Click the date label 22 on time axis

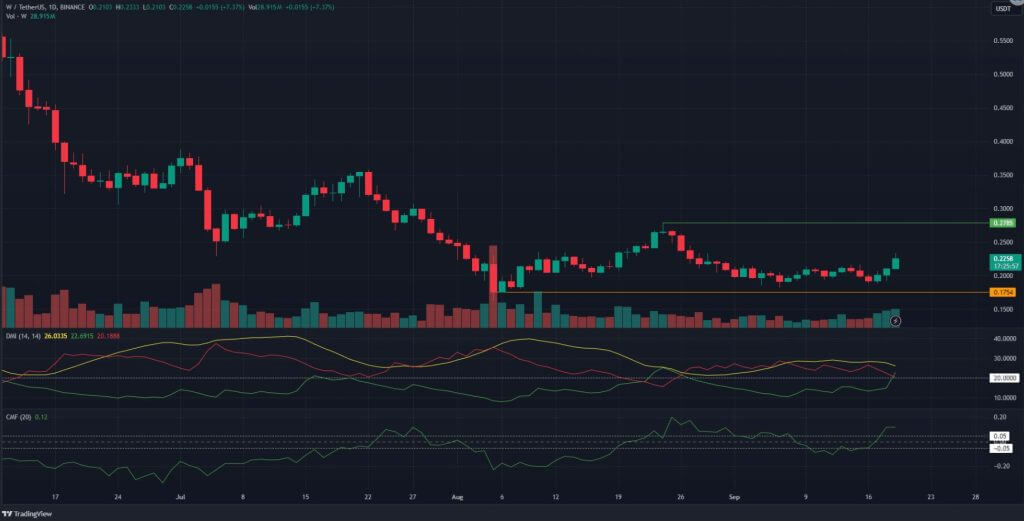[368, 497]
